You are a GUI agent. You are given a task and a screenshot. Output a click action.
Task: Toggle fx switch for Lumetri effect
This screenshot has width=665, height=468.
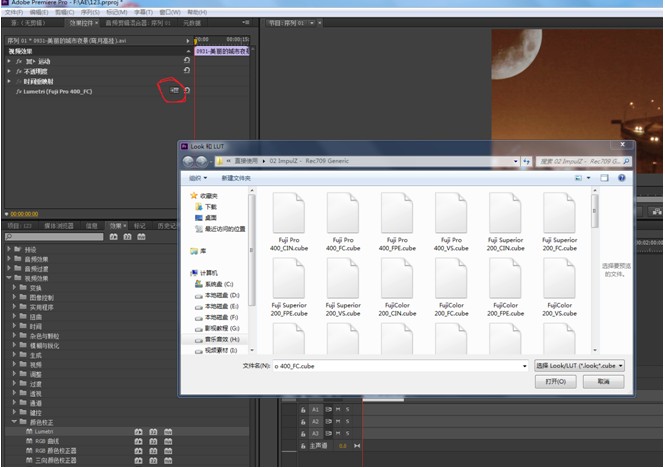coord(19,91)
